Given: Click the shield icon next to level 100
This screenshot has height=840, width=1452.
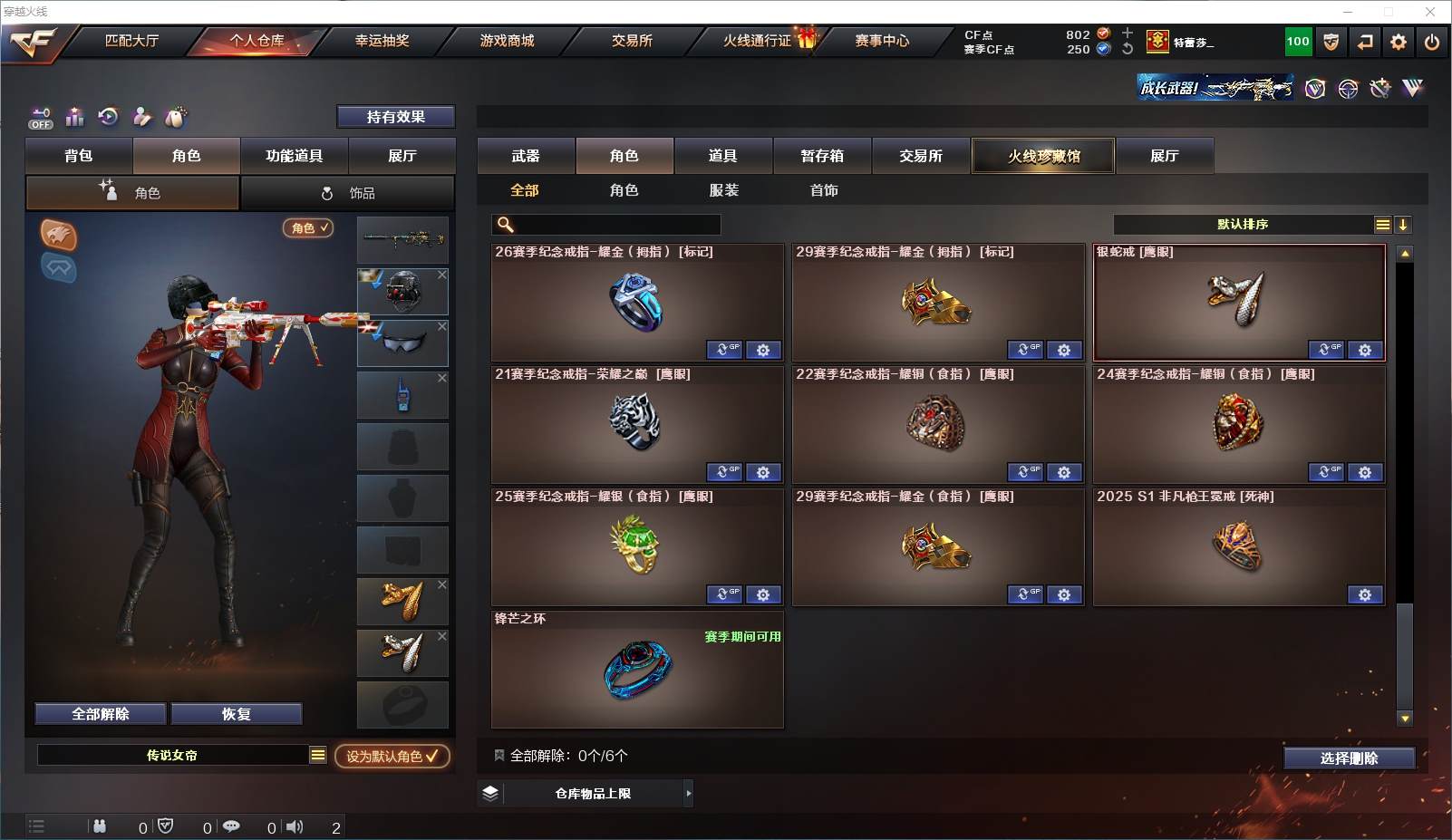Looking at the screenshot, I should coord(1331,42).
